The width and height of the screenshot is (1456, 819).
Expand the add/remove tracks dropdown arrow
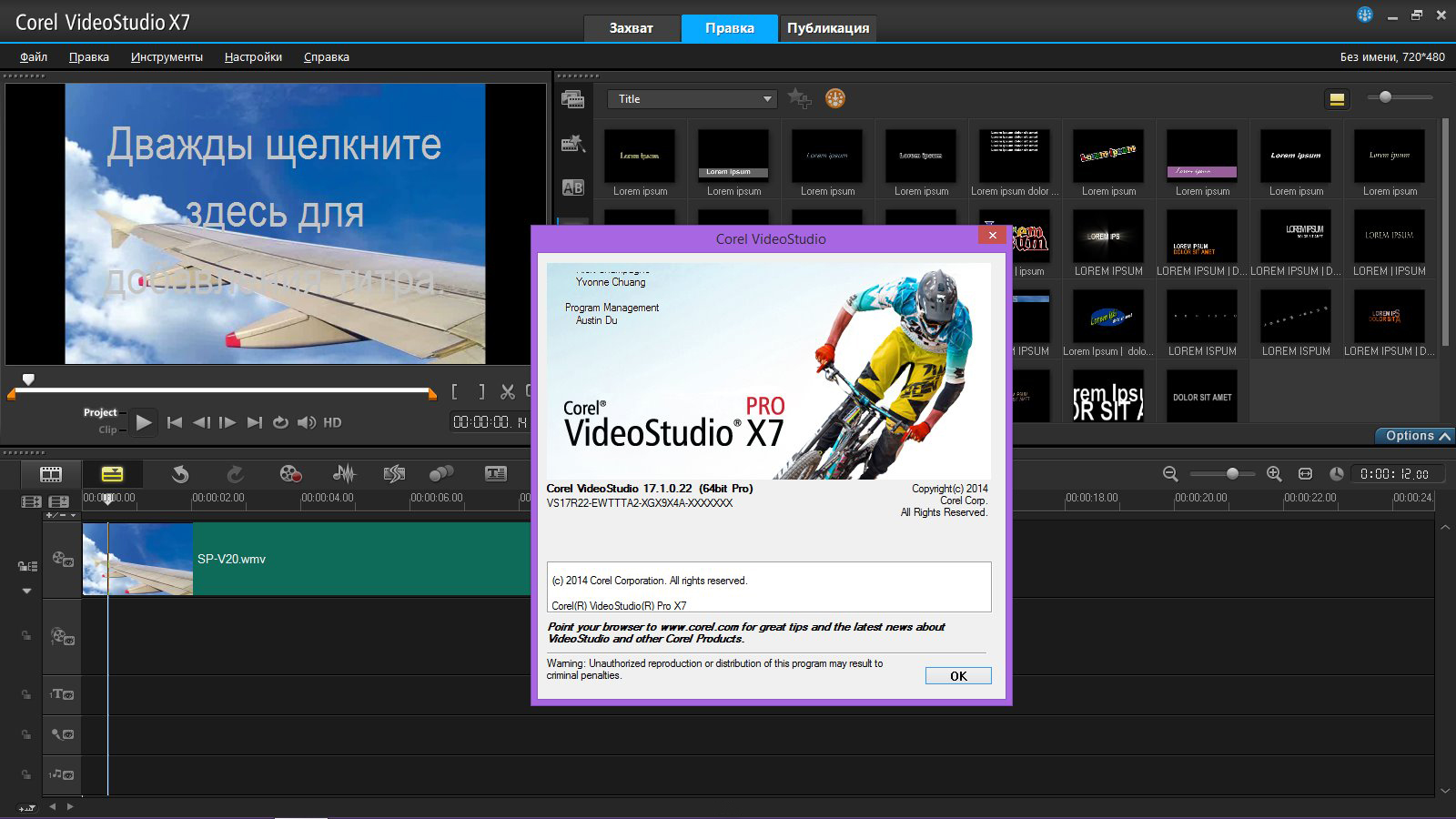point(74,516)
